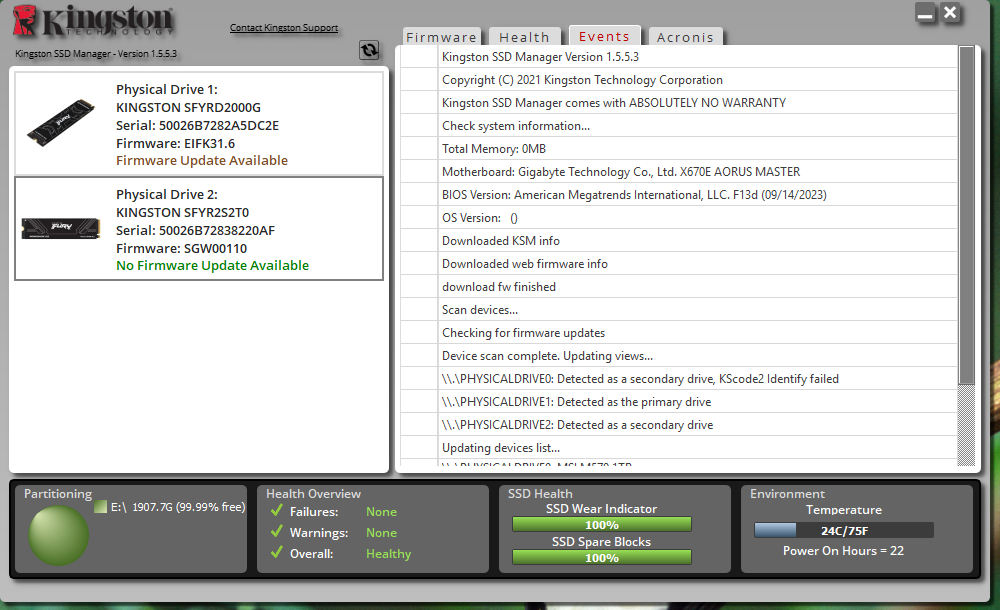
Task: Minimize the Kingston SSD Manager window
Action: pos(925,13)
